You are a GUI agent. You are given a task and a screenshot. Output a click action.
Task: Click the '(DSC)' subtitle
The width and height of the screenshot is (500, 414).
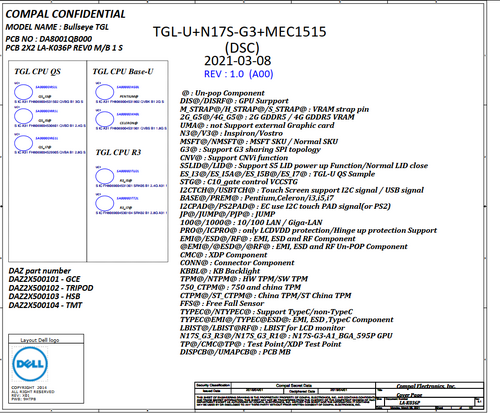pyautogui.click(x=242, y=48)
